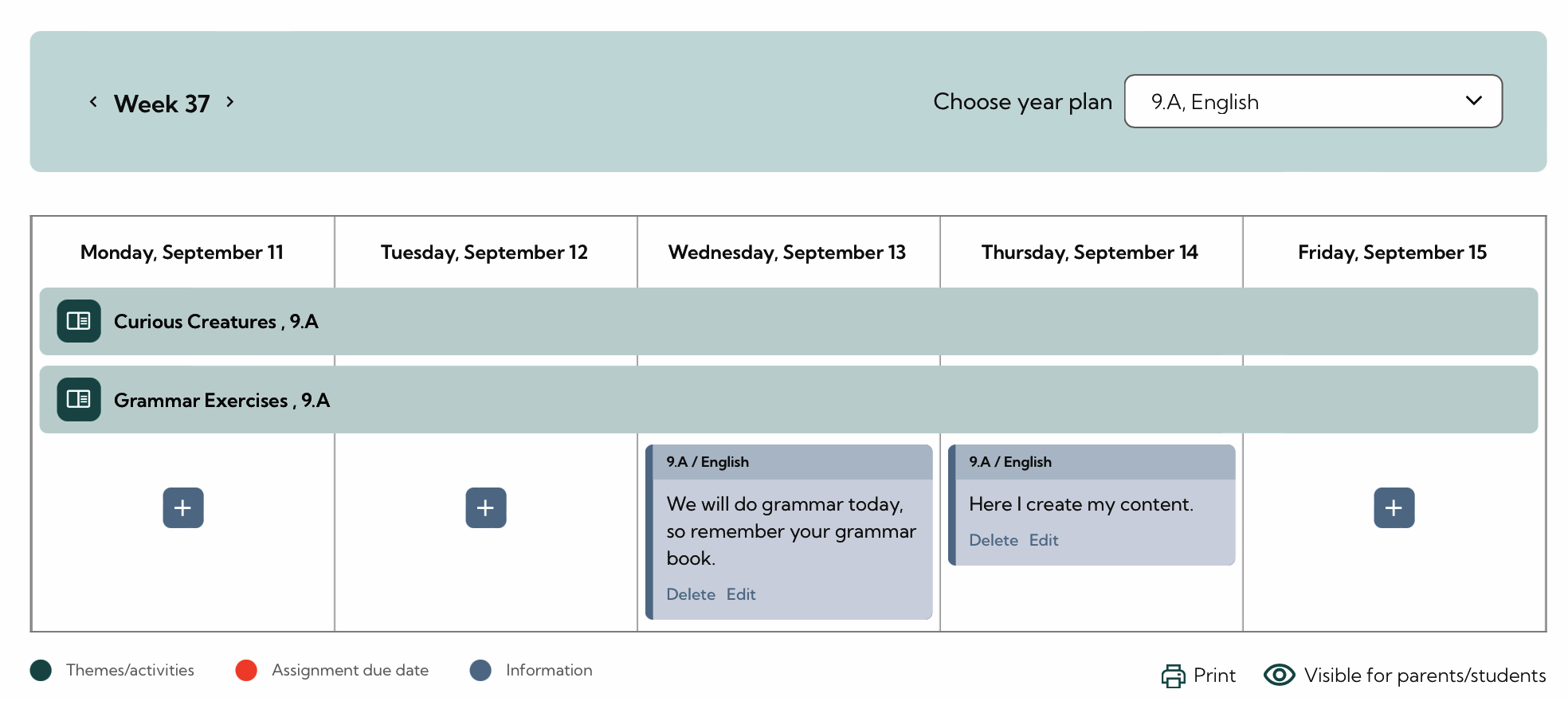This screenshot has height=701, width=1568.
Task: Click the dark green Themes/activities legend dot
Action: 41,671
